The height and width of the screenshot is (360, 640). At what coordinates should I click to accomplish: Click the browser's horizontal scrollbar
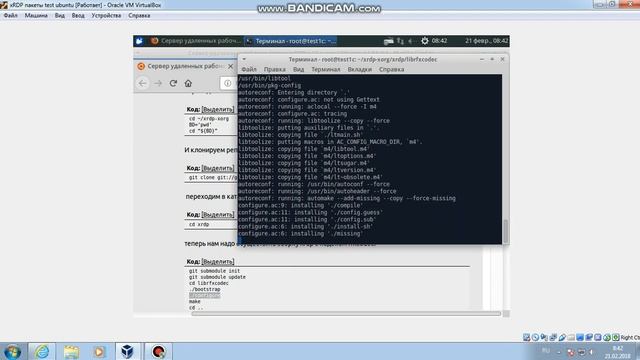(x=346, y=313)
